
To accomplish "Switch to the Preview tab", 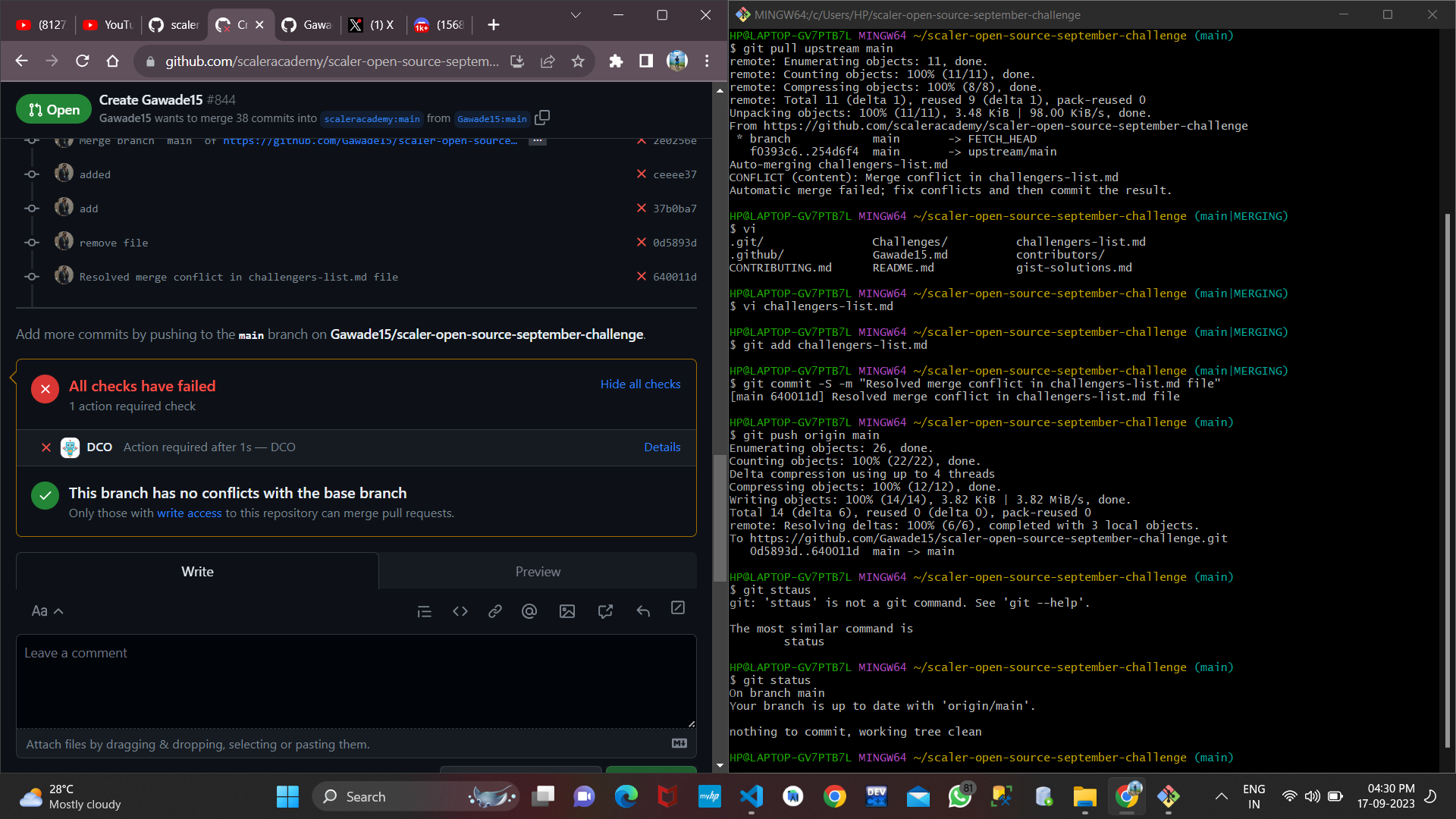I will (x=538, y=571).
